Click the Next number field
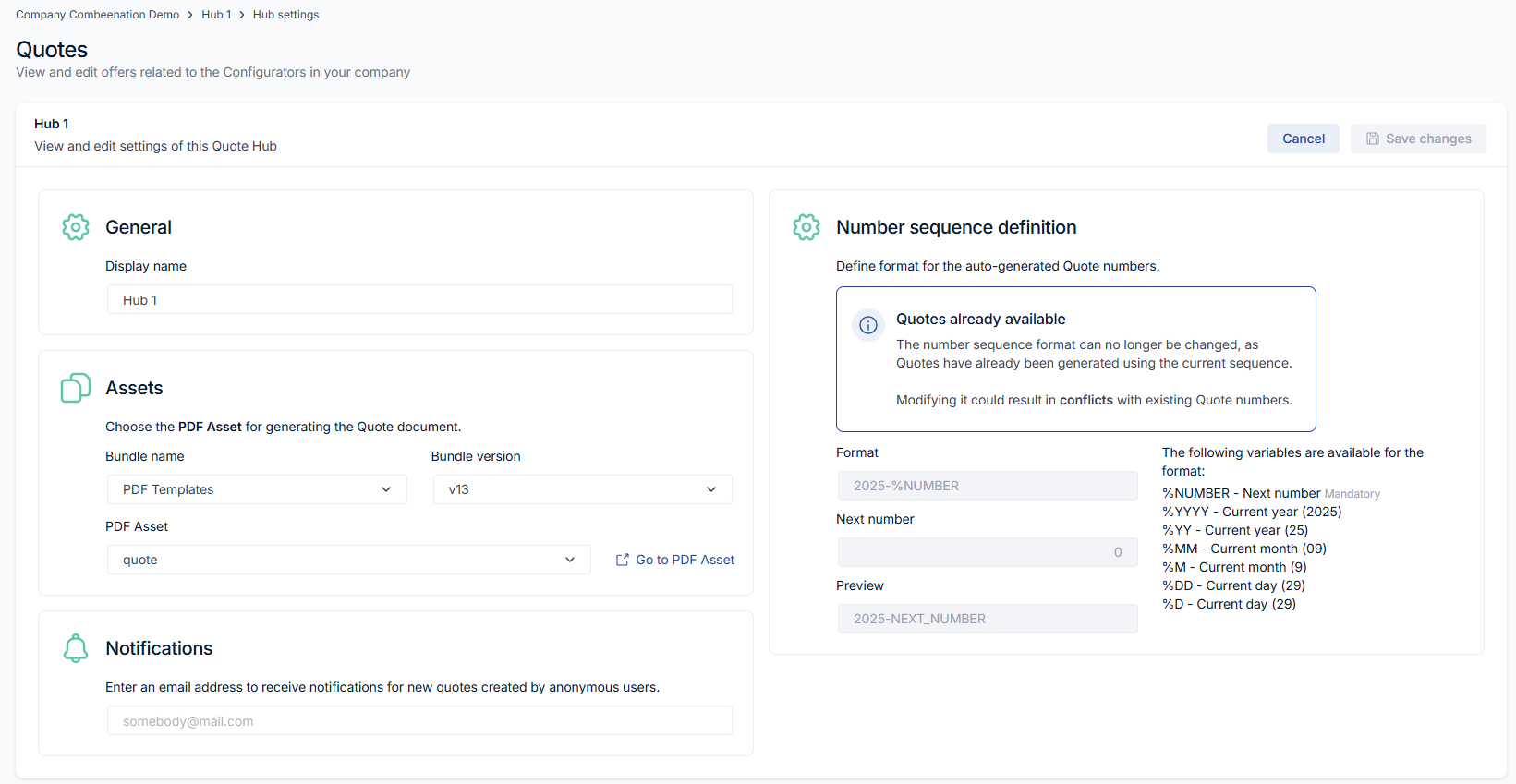 pos(987,552)
